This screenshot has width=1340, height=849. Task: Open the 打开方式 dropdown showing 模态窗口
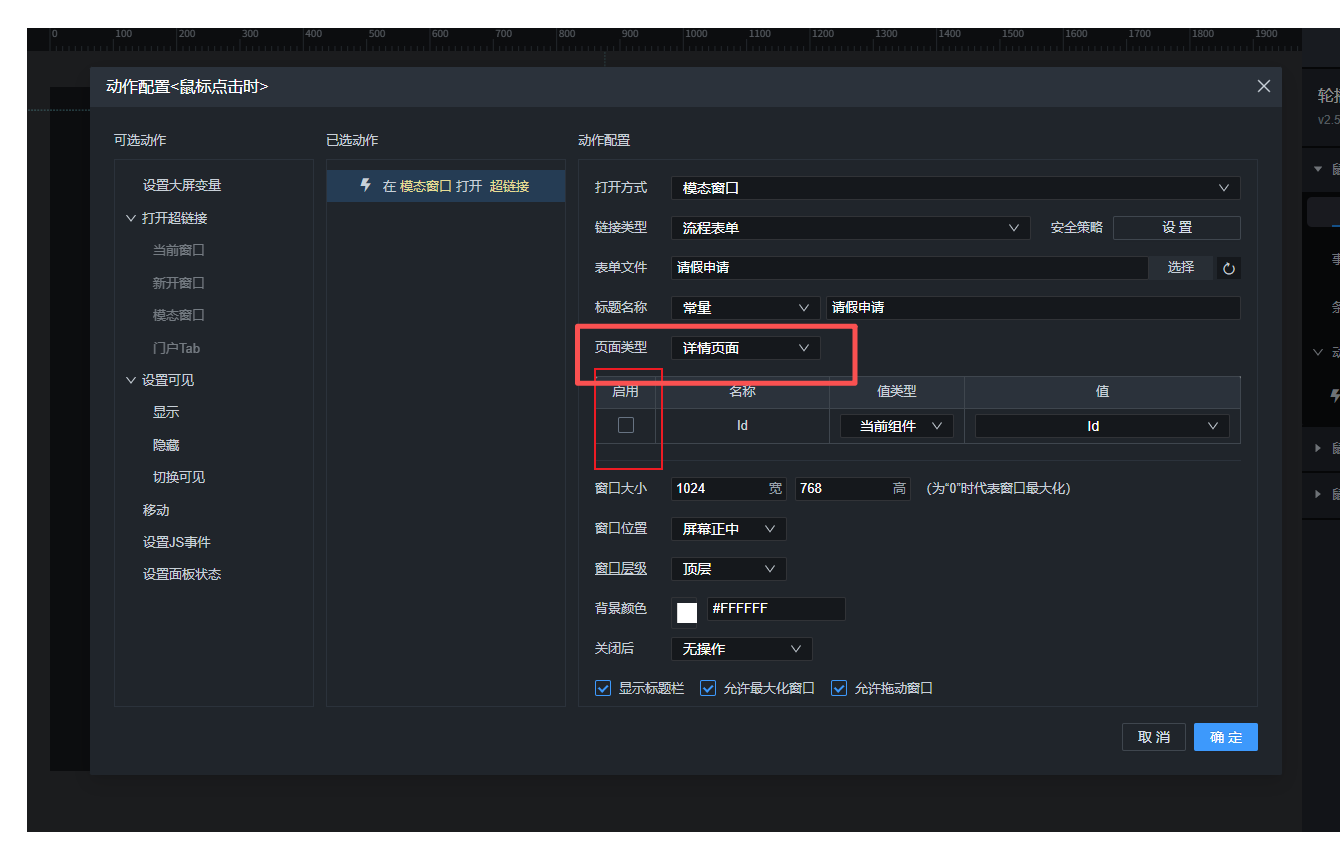[955, 188]
